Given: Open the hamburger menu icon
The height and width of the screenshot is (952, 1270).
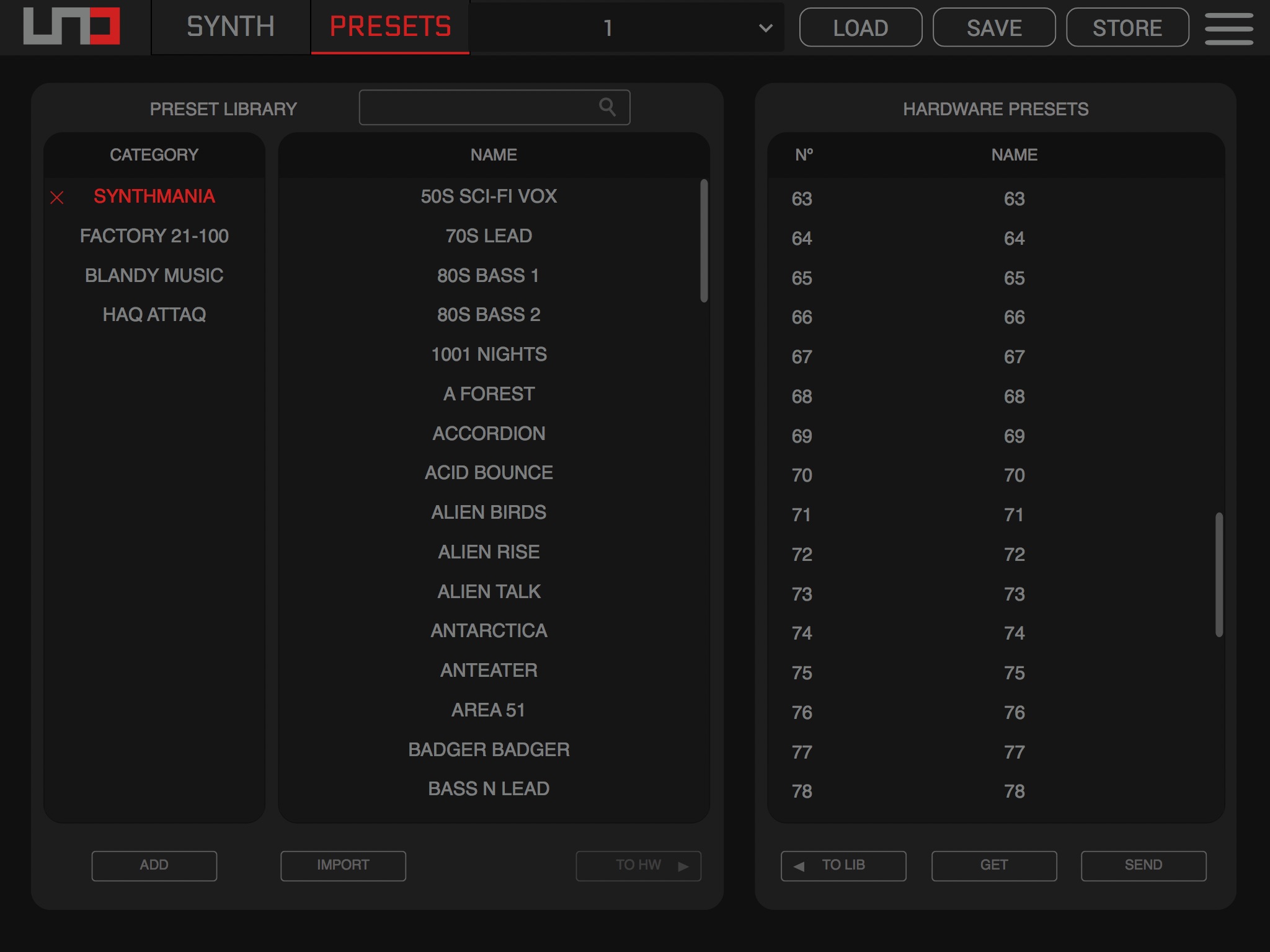Looking at the screenshot, I should pos(1228,28).
